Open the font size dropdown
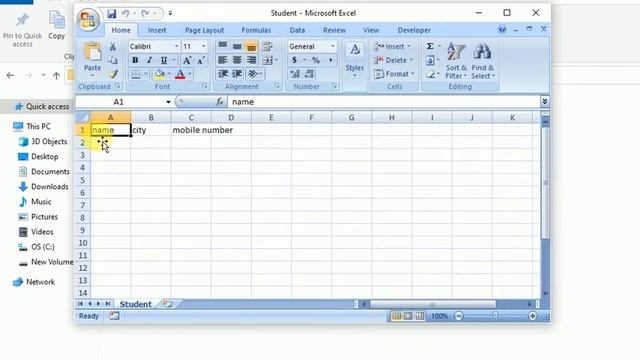 (x=203, y=47)
